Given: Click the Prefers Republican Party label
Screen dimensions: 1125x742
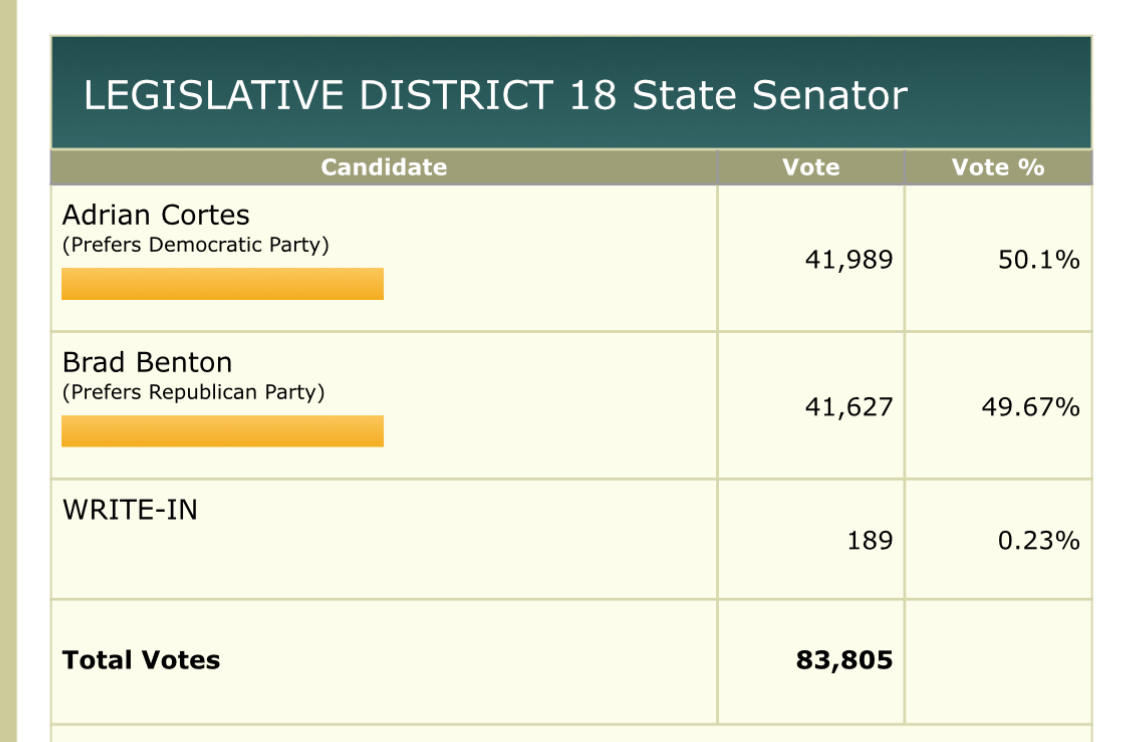Looking at the screenshot, I should point(193,392).
